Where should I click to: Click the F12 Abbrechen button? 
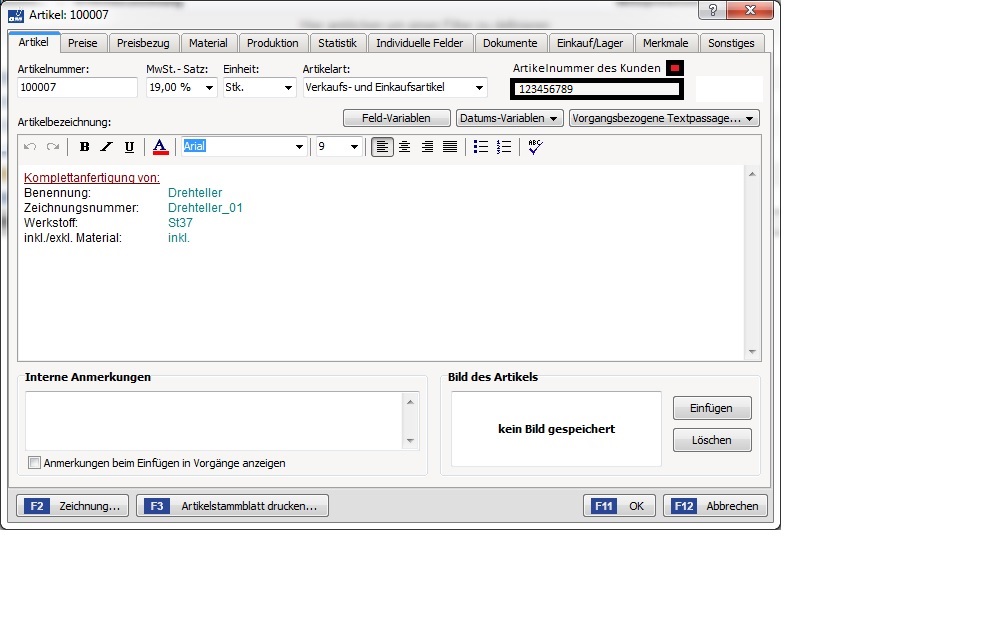coord(715,506)
